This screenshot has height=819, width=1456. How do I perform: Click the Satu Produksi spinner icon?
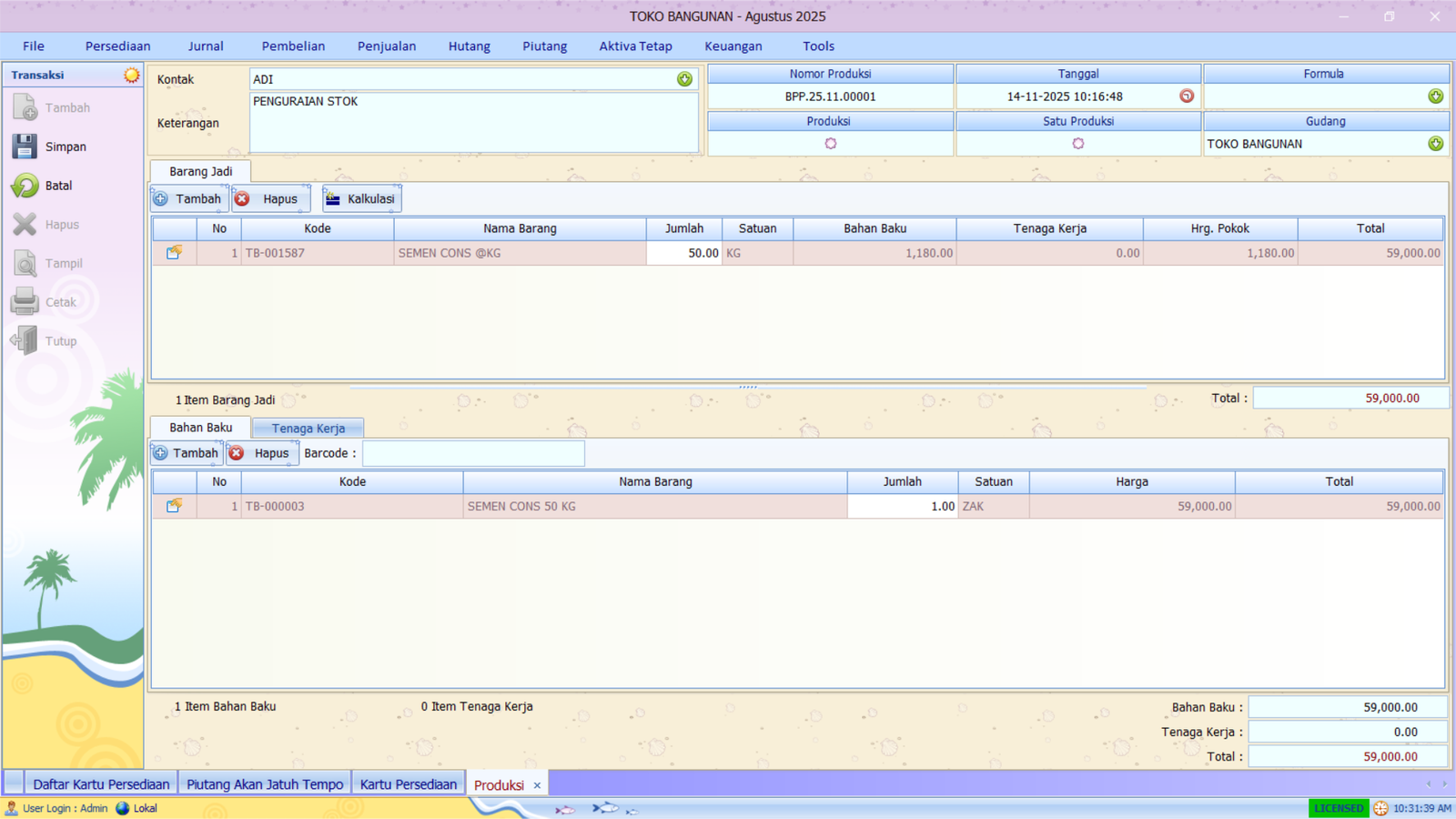tap(1078, 143)
